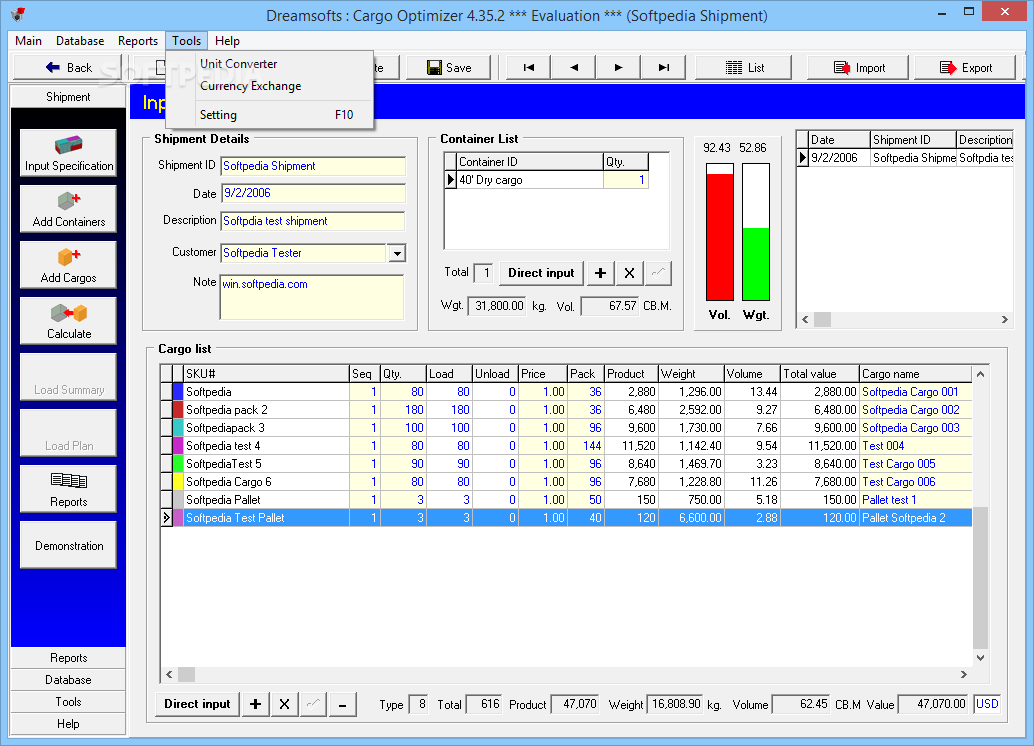Open Add Containers in sidebar

click(x=69, y=209)
